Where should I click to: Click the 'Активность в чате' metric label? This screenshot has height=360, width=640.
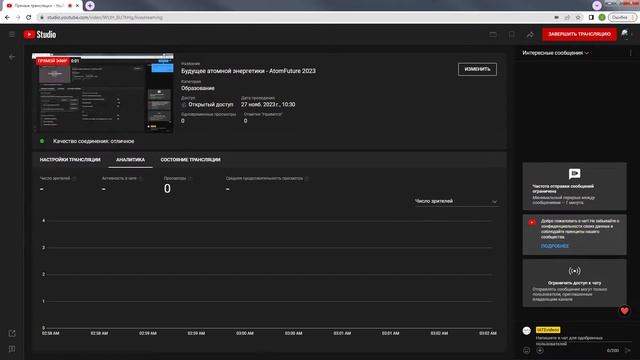coord(119,178)
